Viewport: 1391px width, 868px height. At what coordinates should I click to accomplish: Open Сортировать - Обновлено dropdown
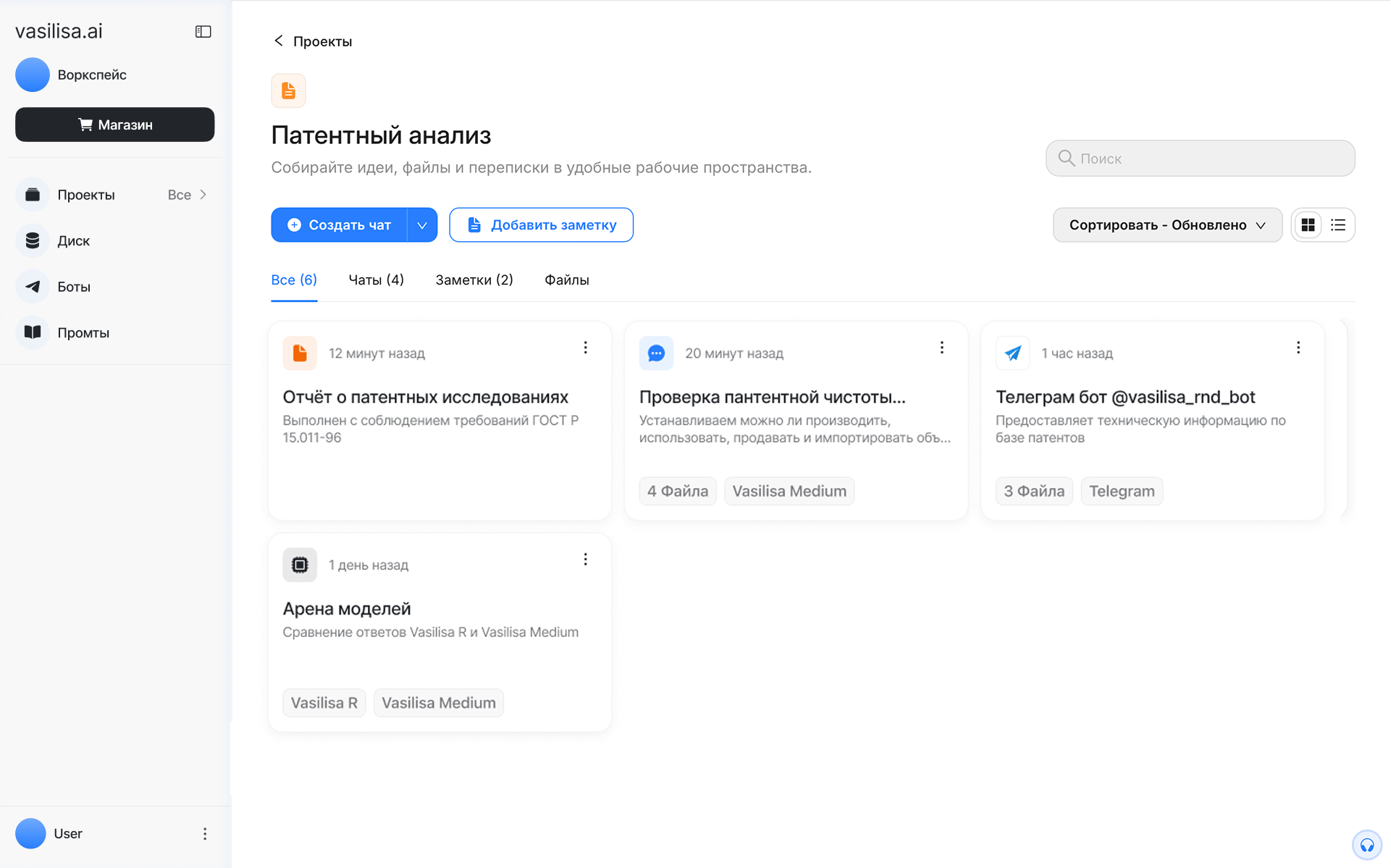1167,225
